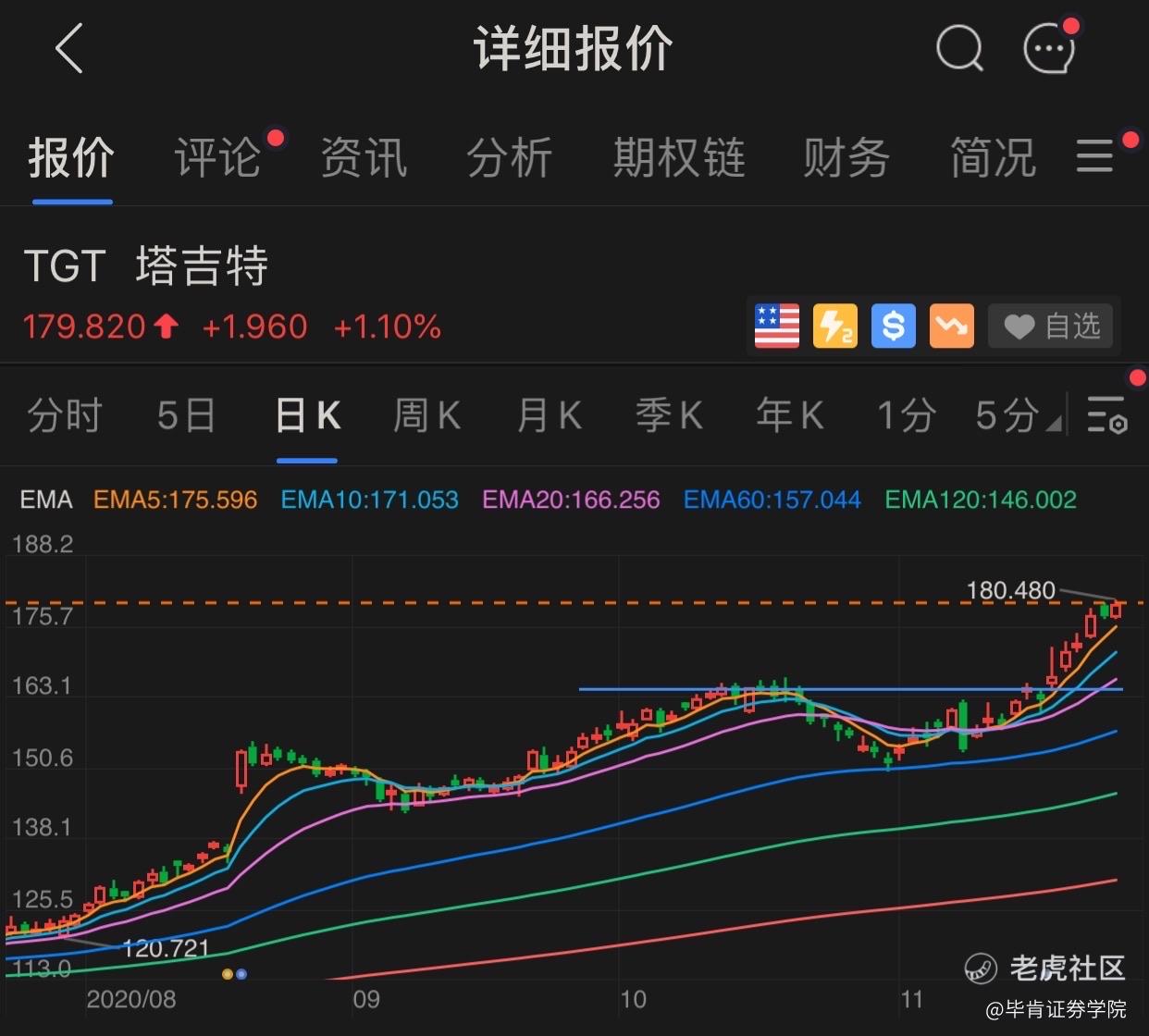
Task: Select the 分时 chart period
Action: (64, 415)
